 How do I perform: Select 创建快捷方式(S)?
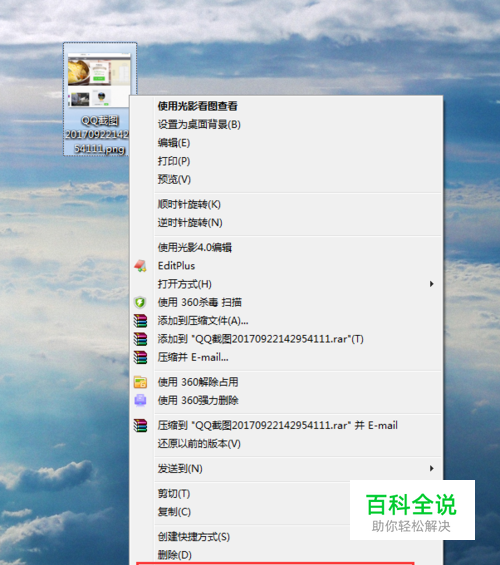click(x=193, y=537)
